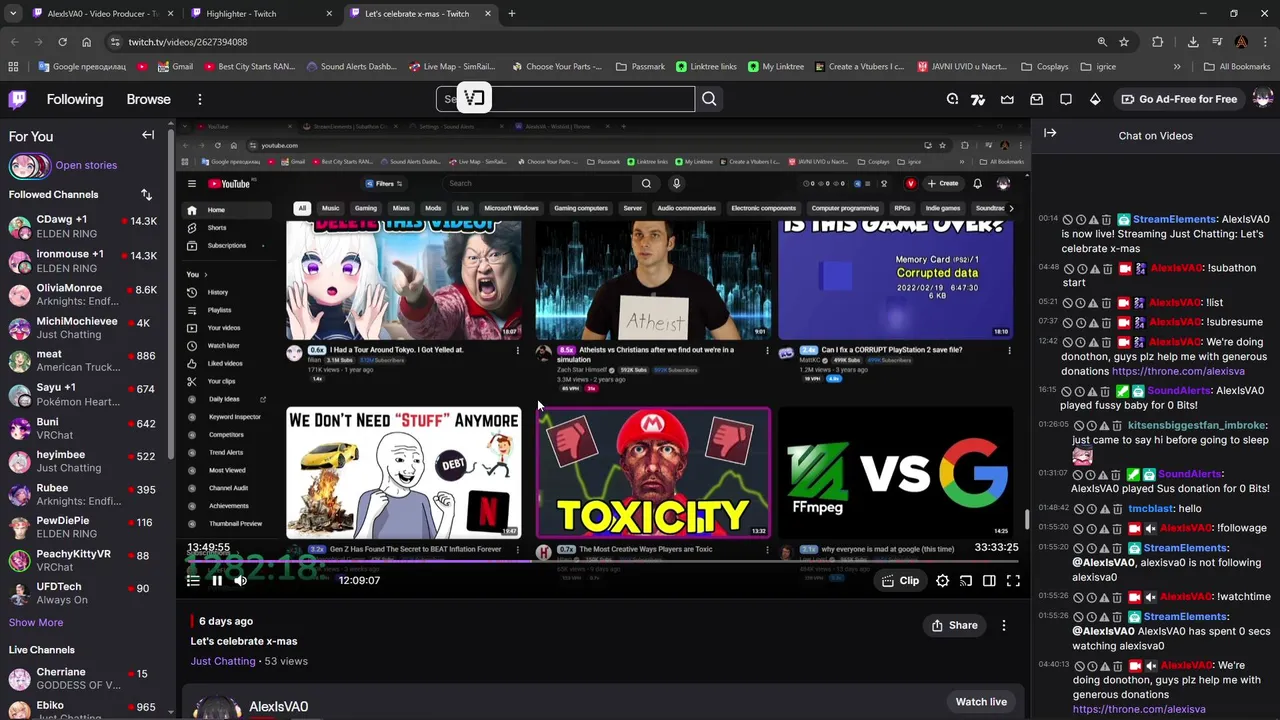The width and height of the screenshot is (1280, 720).
Task: Open the Cosplays bookmark folder
Action: point(1045,66)
